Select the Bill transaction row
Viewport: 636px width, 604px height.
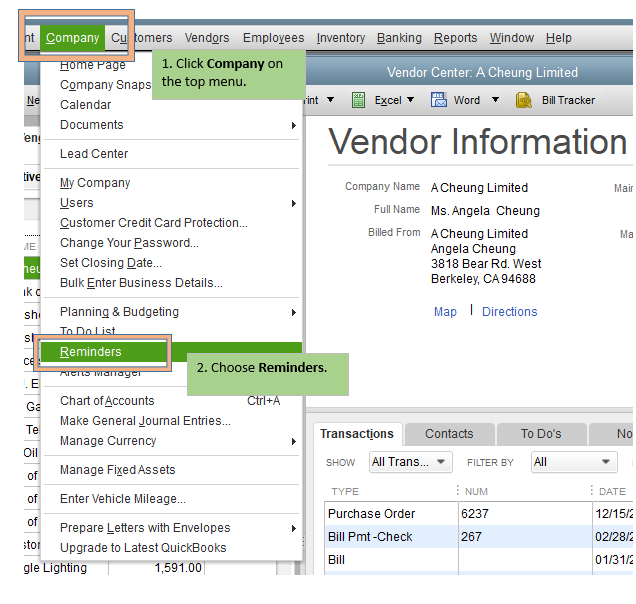[479, 560]
